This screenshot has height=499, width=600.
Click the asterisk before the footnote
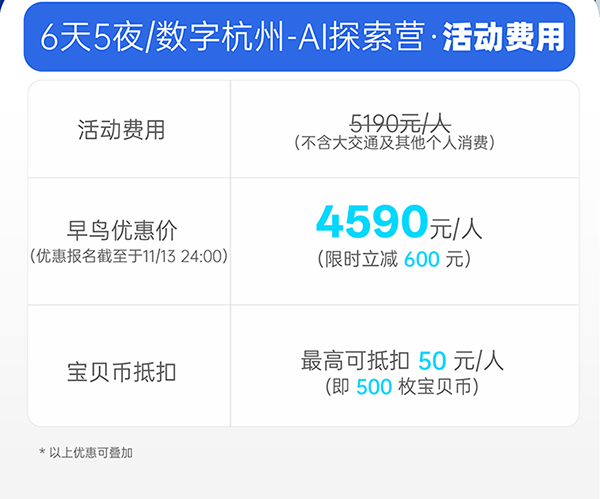click(x=42, y=454)
